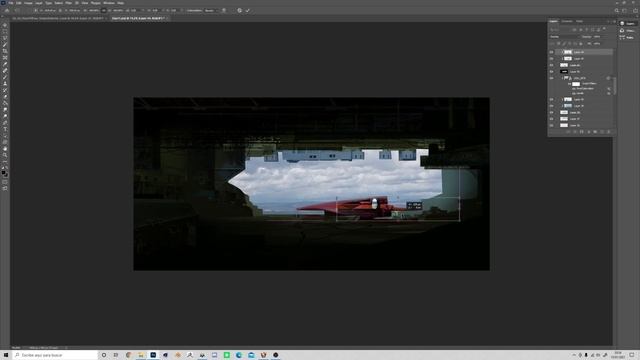The height and width of the screenshot is (360, 640).
Task: Click the Windows taskbar search box
Action: click(x=55, y=355)
